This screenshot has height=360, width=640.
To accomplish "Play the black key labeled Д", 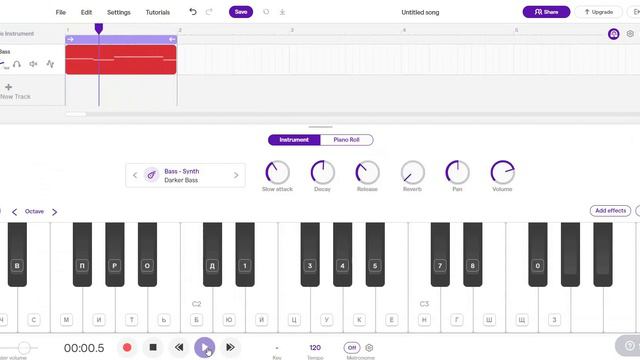I will 212,254.
